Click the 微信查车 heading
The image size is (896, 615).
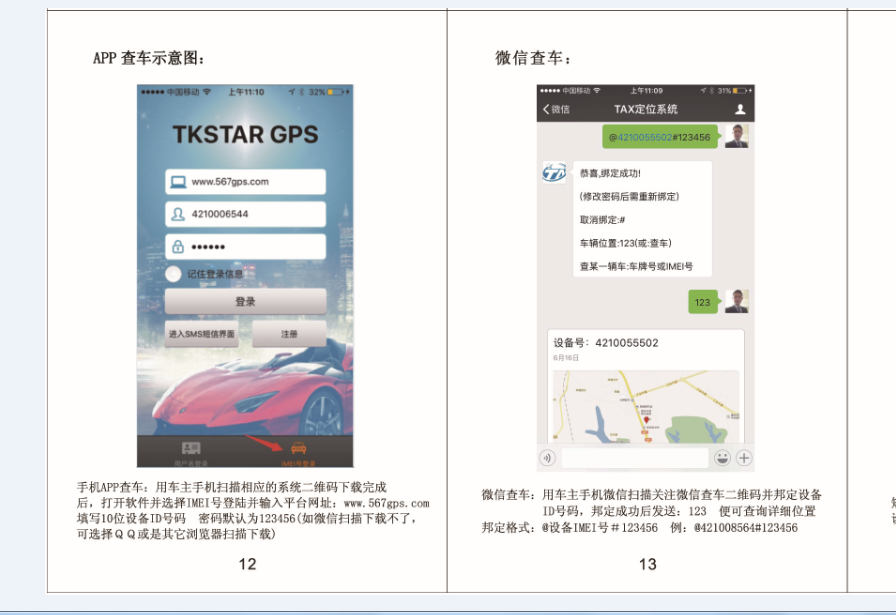[533, 58]
